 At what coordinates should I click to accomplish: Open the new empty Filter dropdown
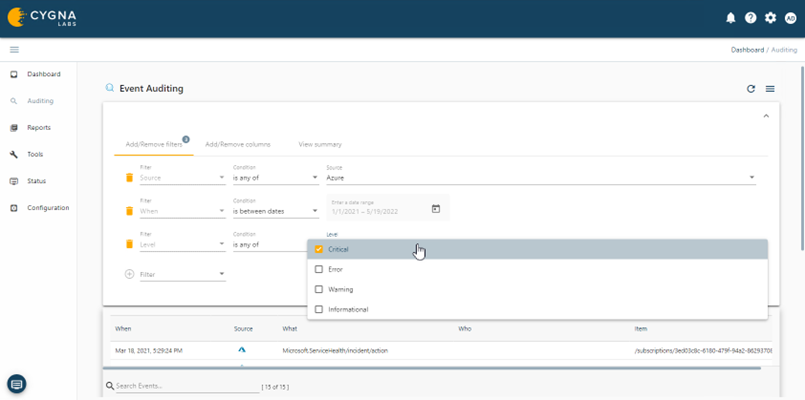pos(182,274)
